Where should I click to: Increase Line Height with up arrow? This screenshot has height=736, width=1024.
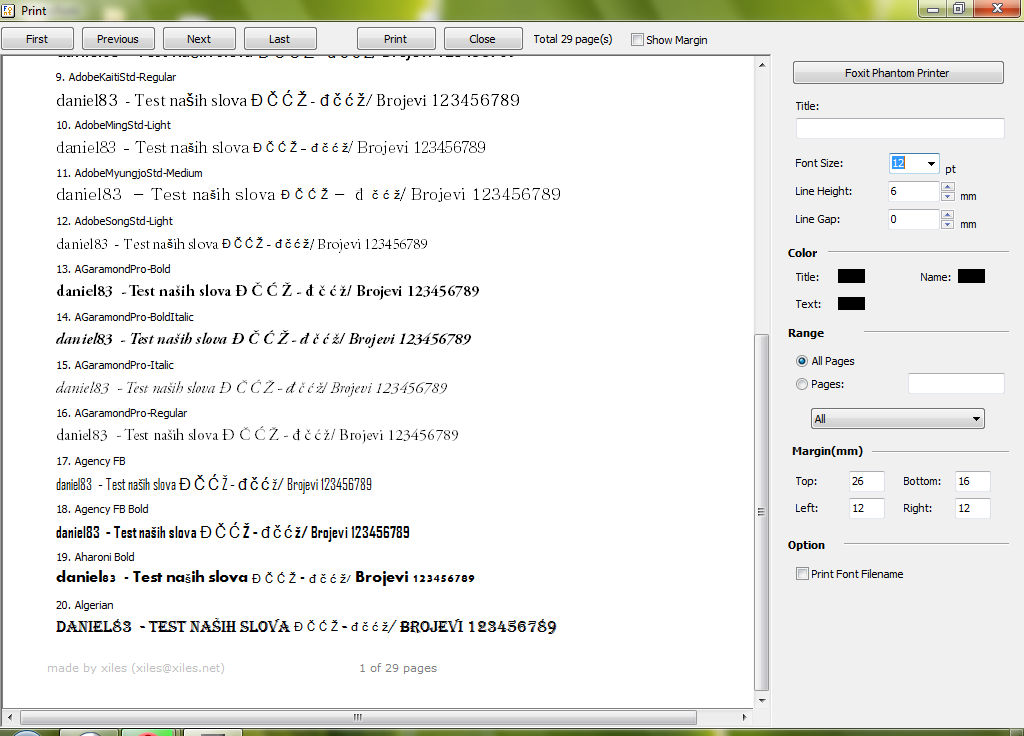948,187
